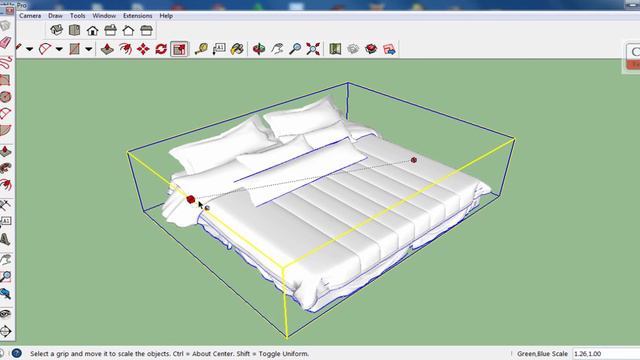Viewport: 640px width, 360px height.
Task: Expand the shape tool dropdown arrow
Action: (x=89, y=49)
